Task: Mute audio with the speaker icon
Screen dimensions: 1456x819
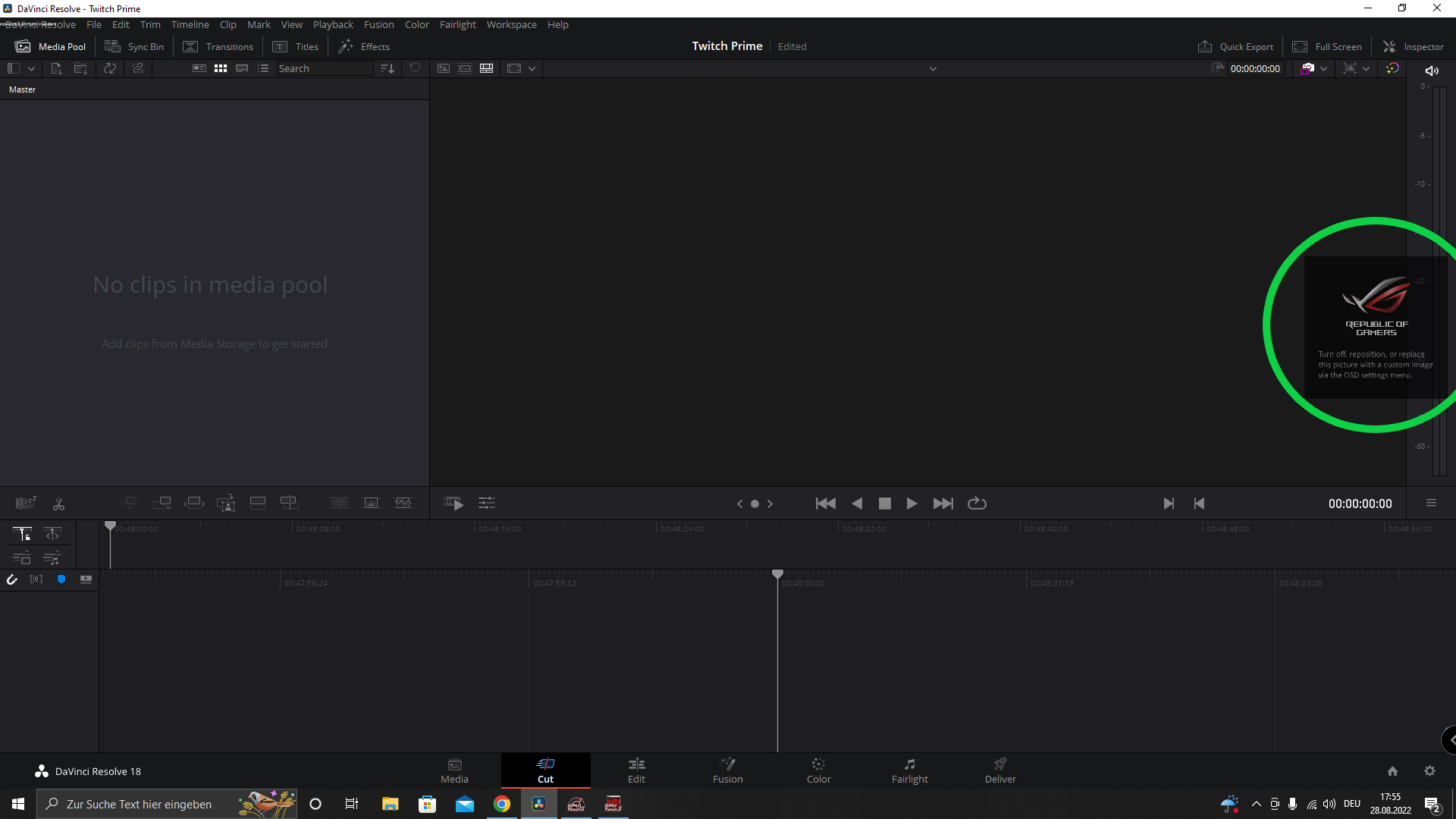Action: [x=1432, y=71]
